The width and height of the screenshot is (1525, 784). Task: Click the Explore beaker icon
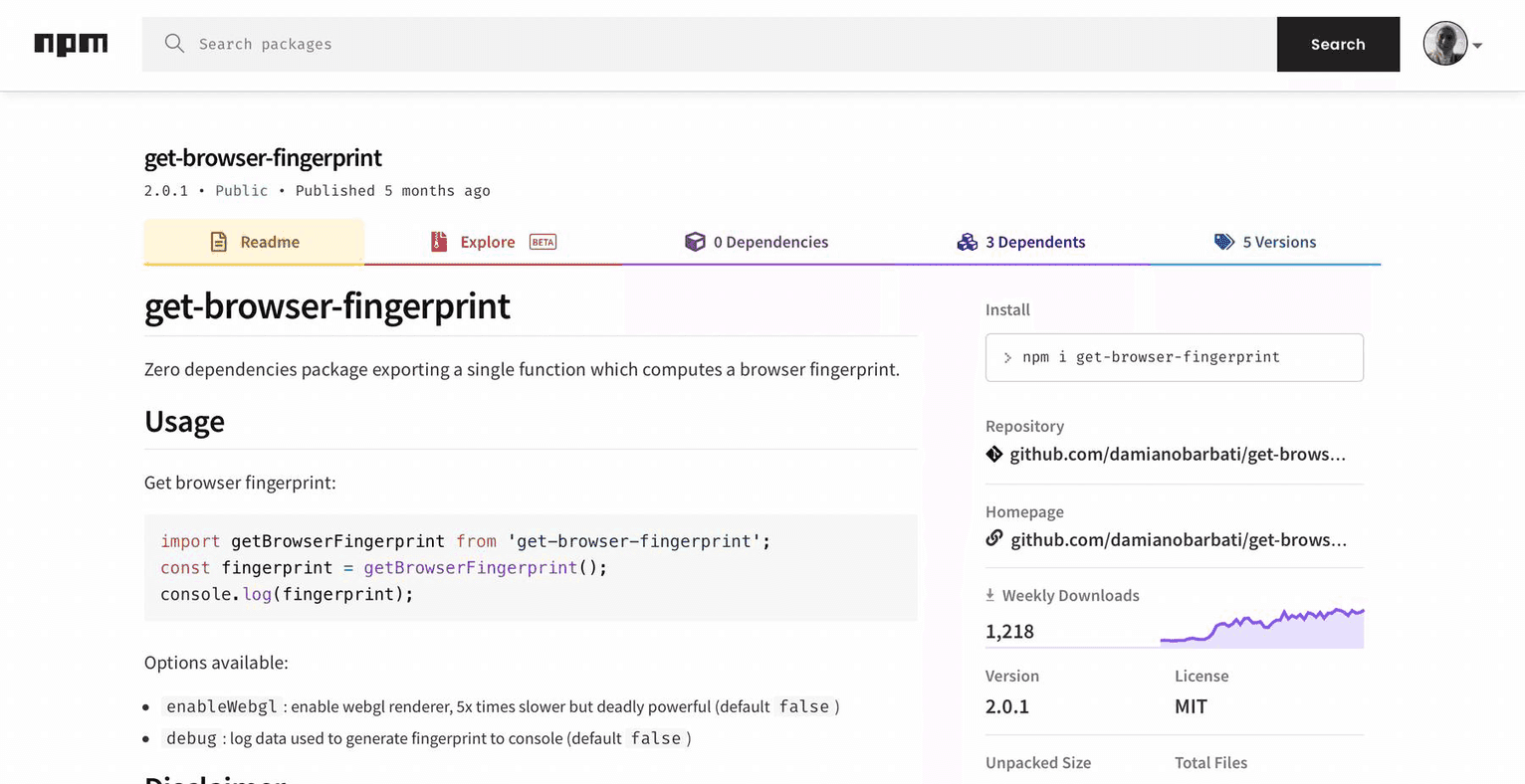click(439, 241)
